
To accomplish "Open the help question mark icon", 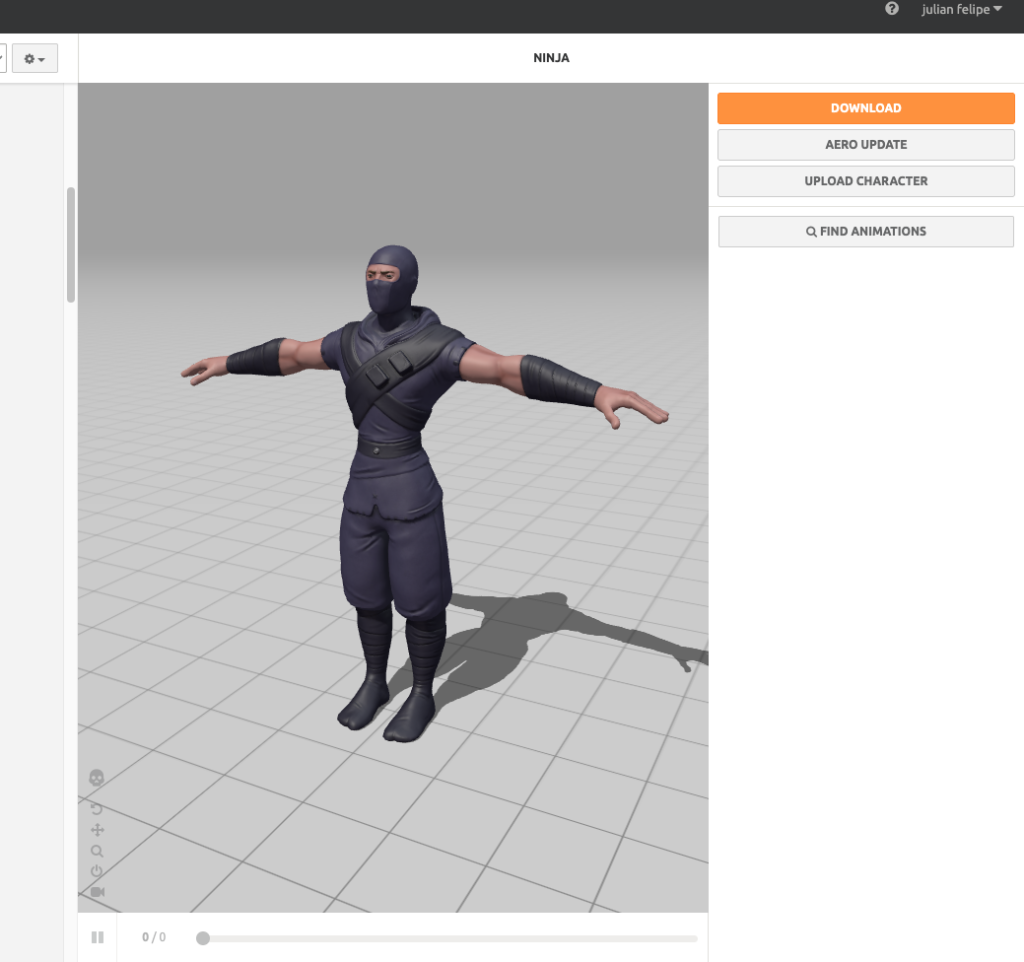I will coord(891,9).
